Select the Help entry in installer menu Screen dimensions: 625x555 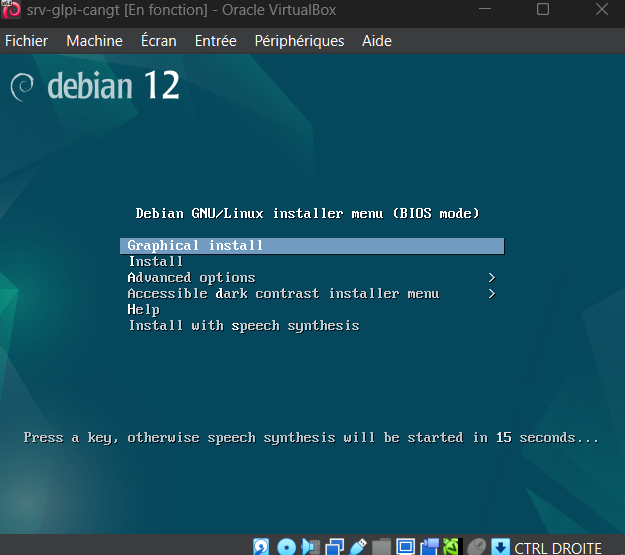[143, 310]
